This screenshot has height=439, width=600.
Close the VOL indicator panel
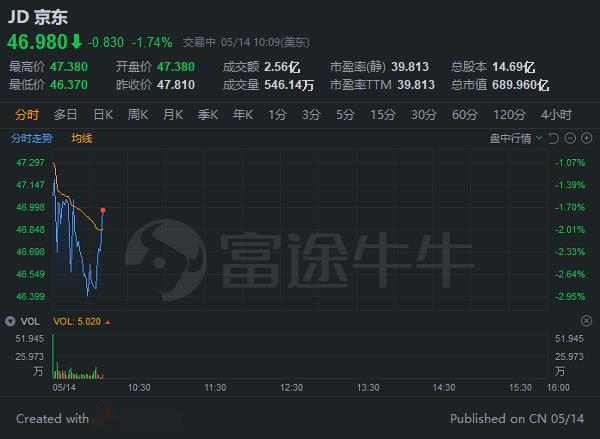(586, 321)
